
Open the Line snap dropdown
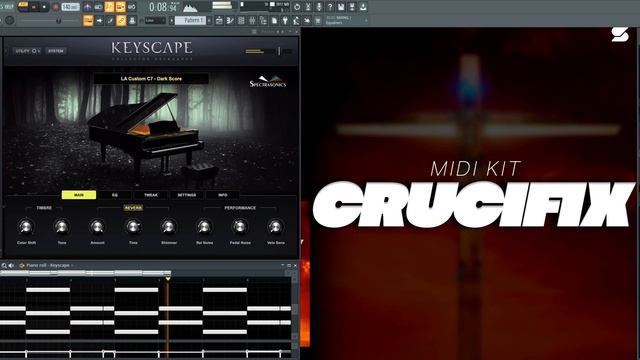pos(155,20)
